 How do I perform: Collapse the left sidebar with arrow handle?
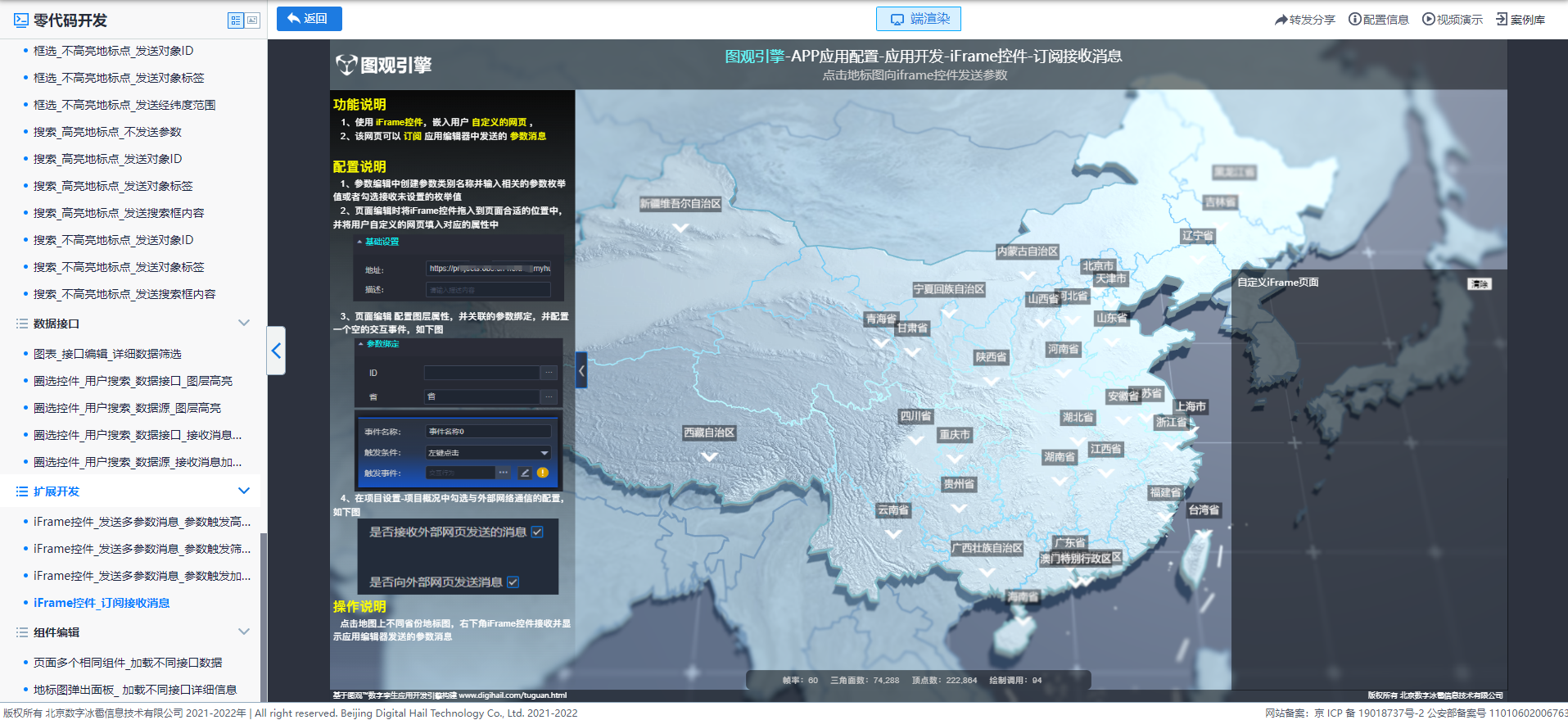(x=277, y=351)
